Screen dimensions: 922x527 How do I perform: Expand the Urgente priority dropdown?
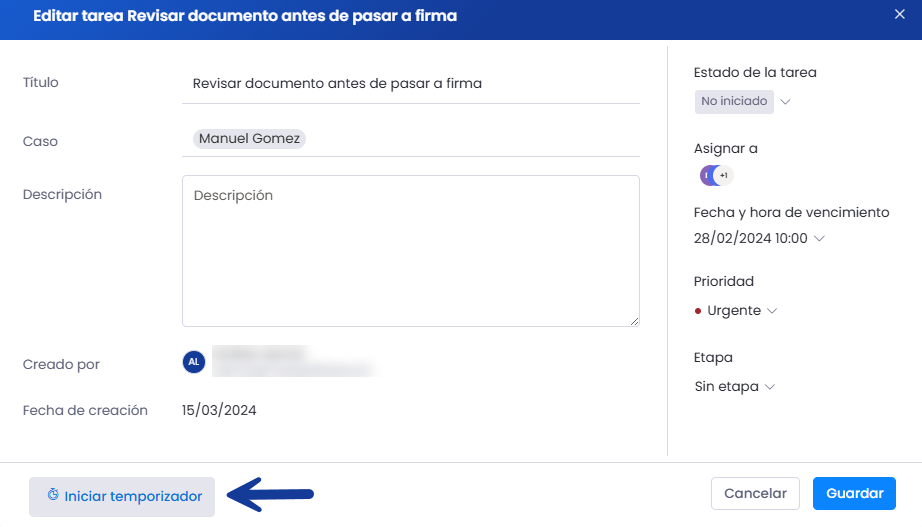click(772, 311)
